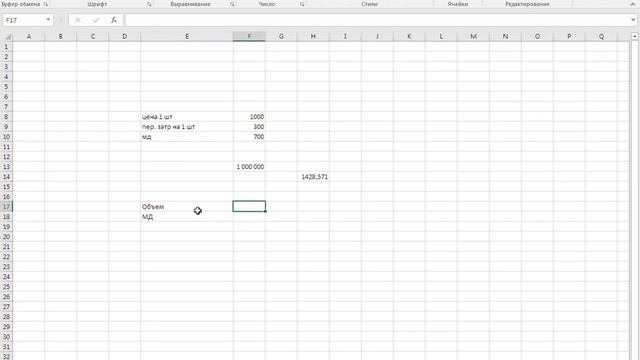Select row 17 header
Screen dimensions: 640x360
6,207
